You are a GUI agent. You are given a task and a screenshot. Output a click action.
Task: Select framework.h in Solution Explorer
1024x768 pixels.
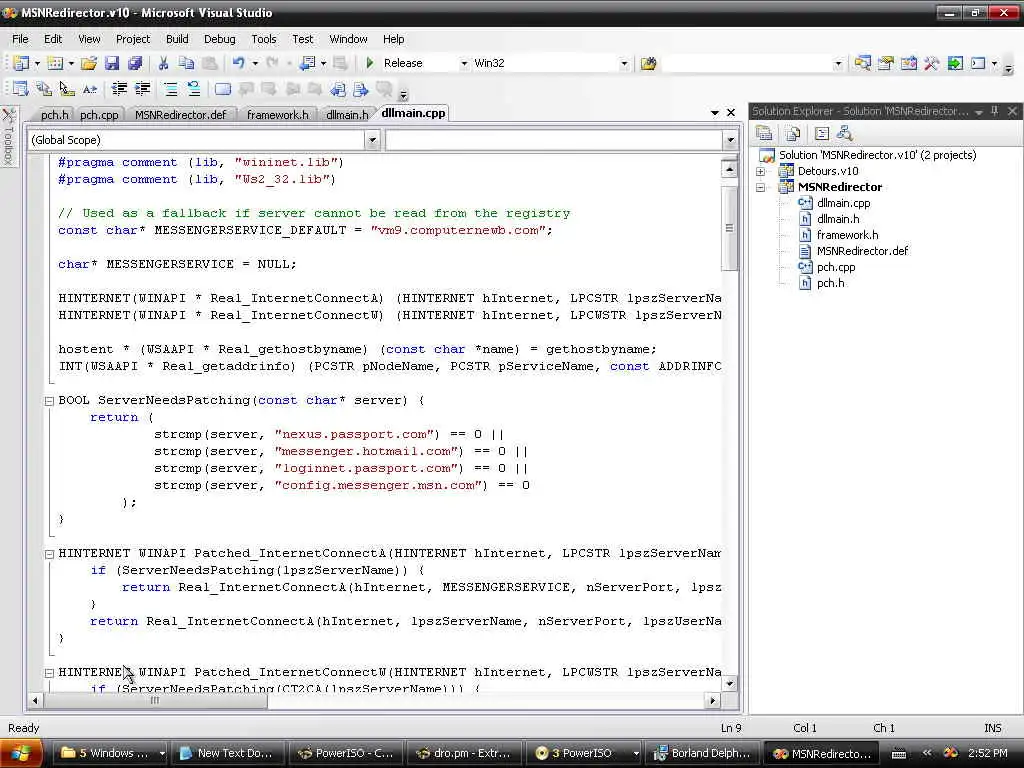(x=848, y=235)
